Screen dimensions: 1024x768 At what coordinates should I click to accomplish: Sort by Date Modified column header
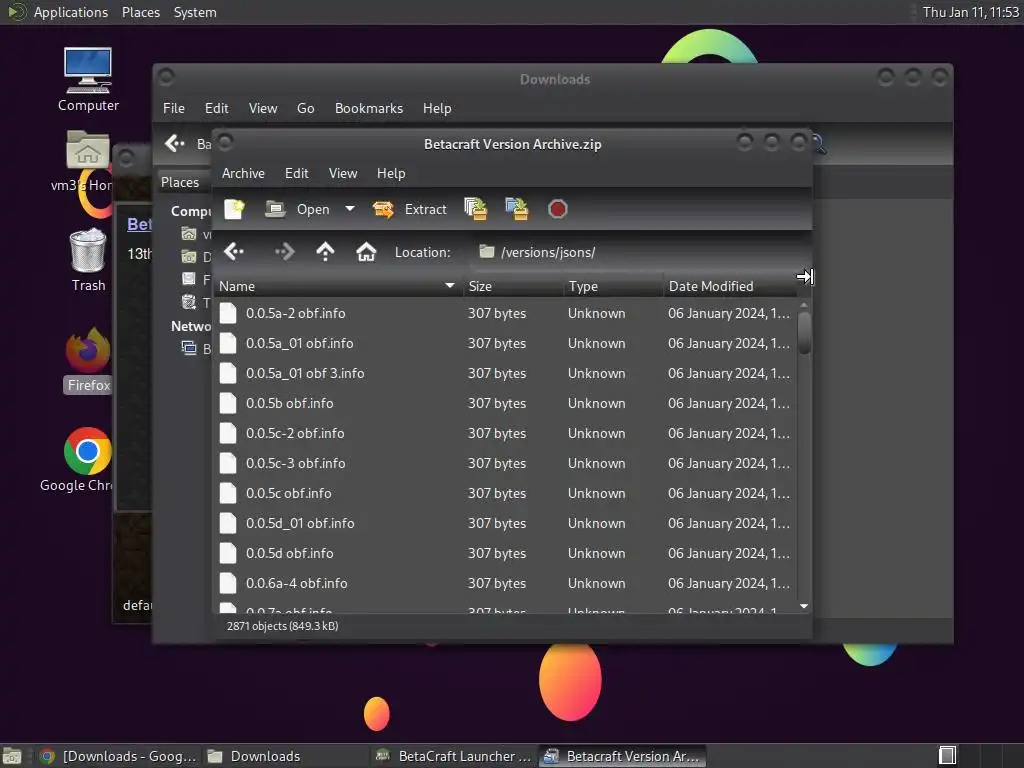[x=729, y=286]
